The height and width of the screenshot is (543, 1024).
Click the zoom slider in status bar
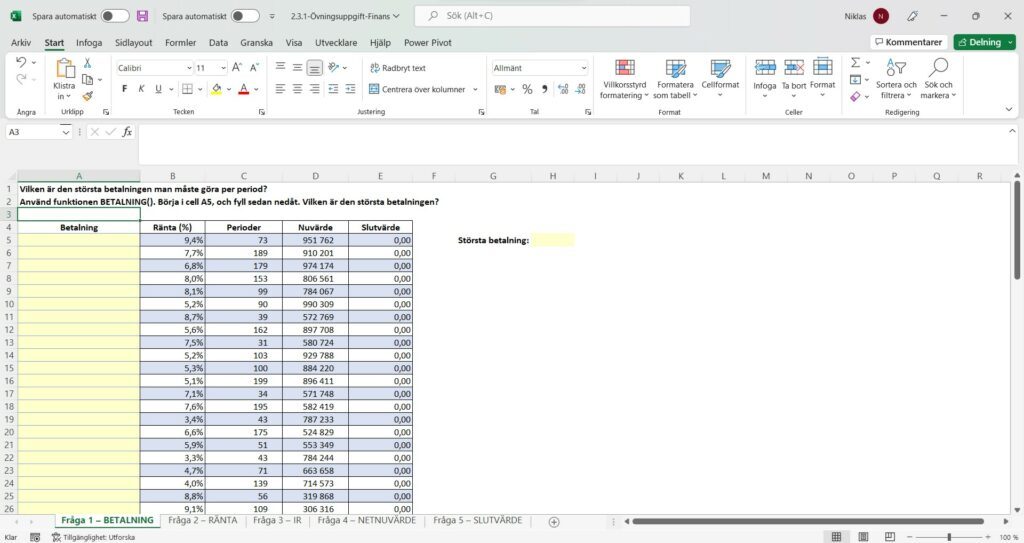coord(949,536)
